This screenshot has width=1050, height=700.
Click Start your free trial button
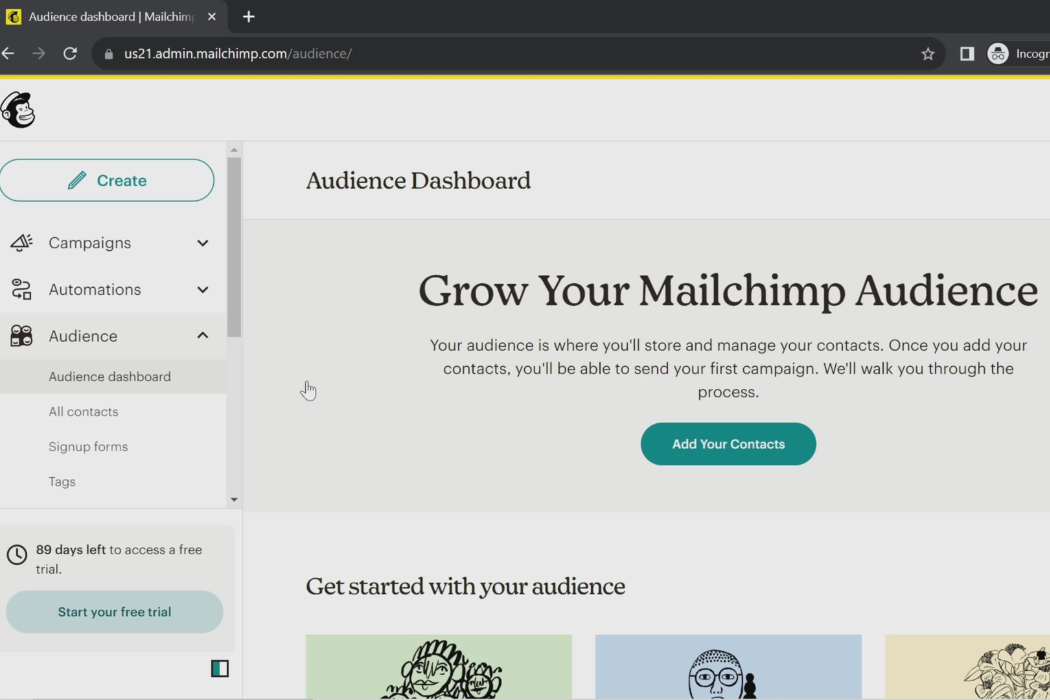115,612
